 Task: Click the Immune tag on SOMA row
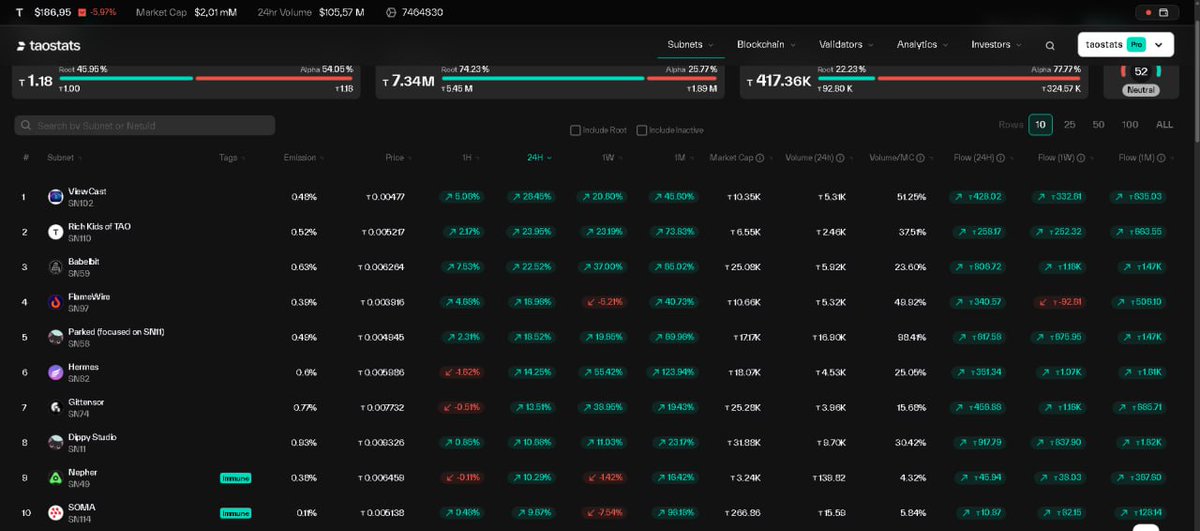pos(235,513)
